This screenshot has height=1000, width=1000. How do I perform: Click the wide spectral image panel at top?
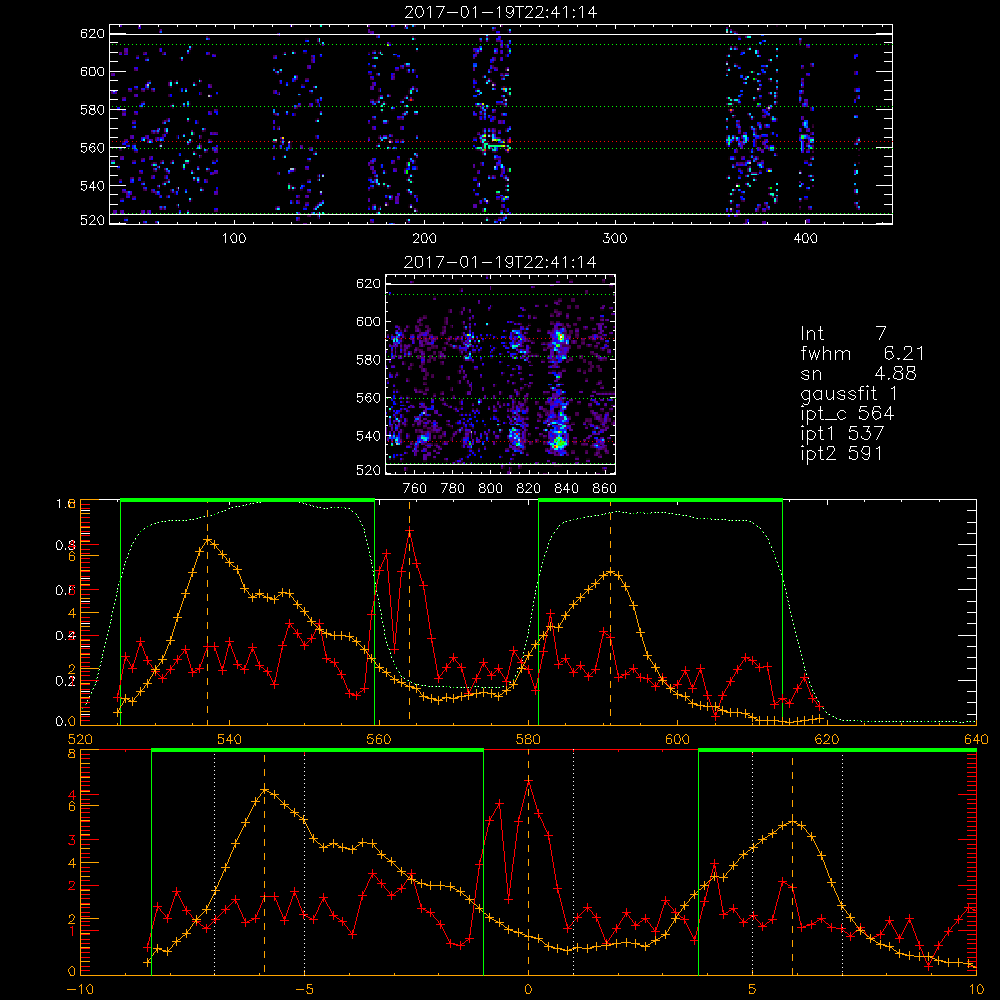[x=501, y=124]
